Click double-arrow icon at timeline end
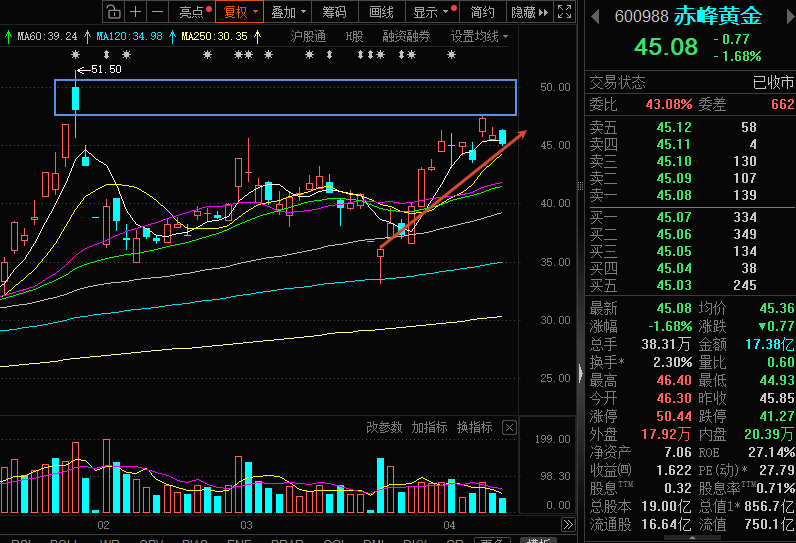796x543 pixels. tap(568, 524)
